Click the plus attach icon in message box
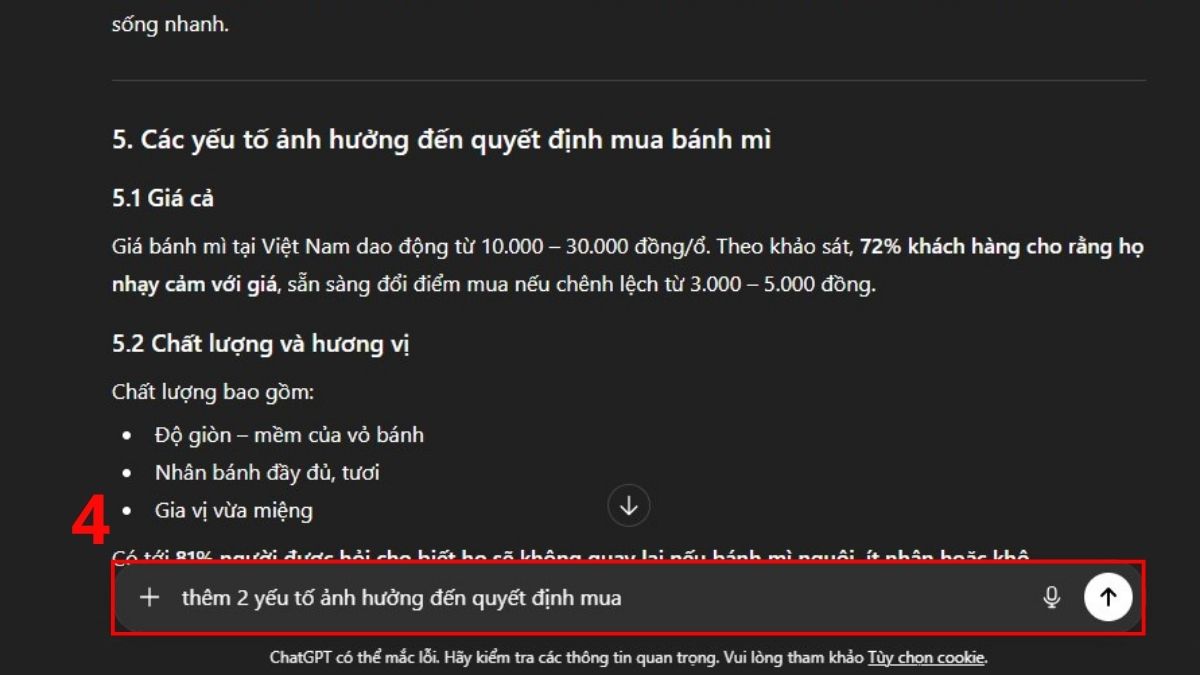 click(x=149, y=598)
